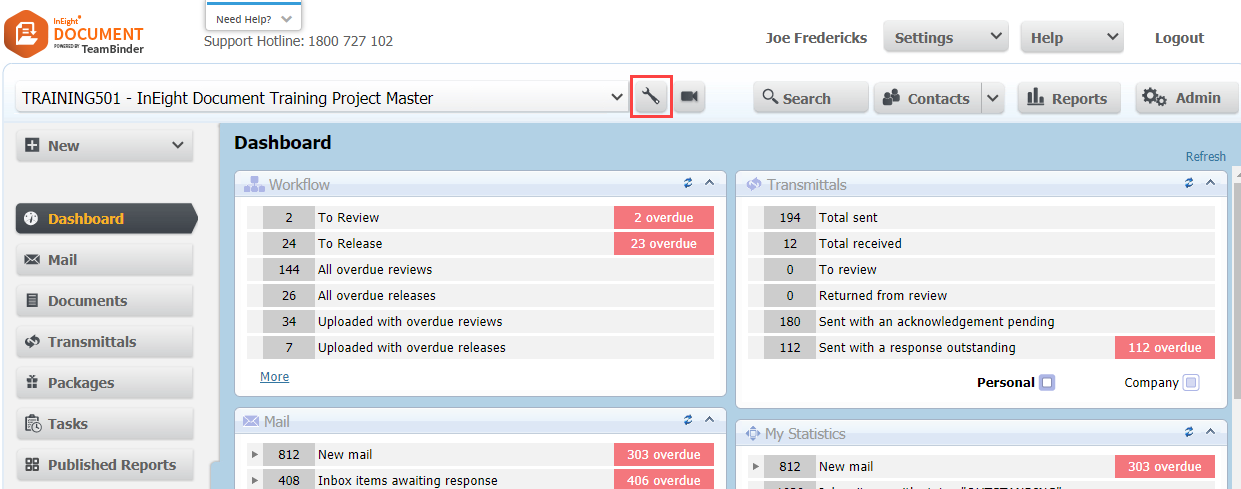
Task: Click Sent with an acknowledgement pending row
Action: coord(981,321)
